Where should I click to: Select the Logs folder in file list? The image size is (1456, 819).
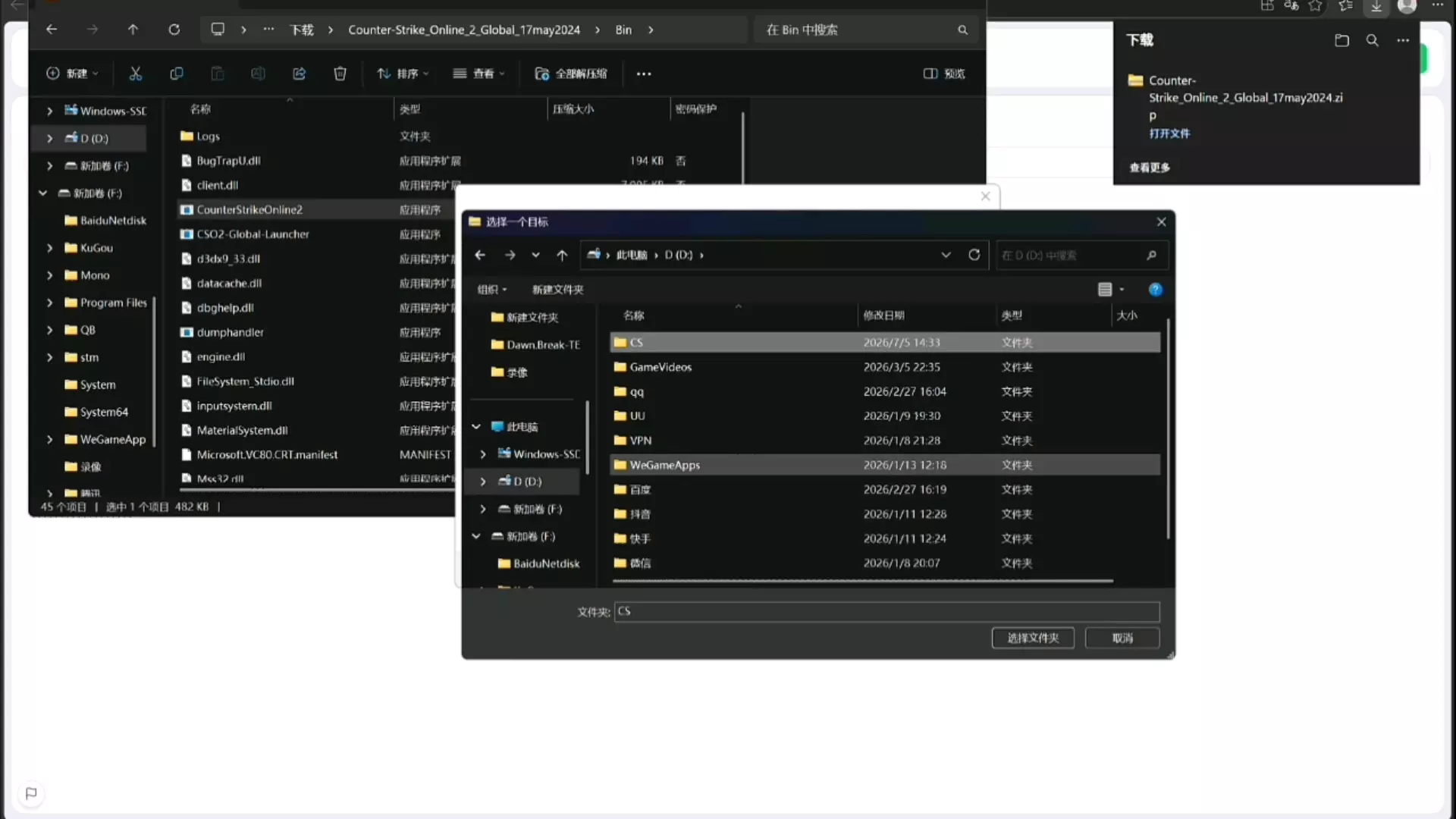pyautogui.click(x=200, y=136)
